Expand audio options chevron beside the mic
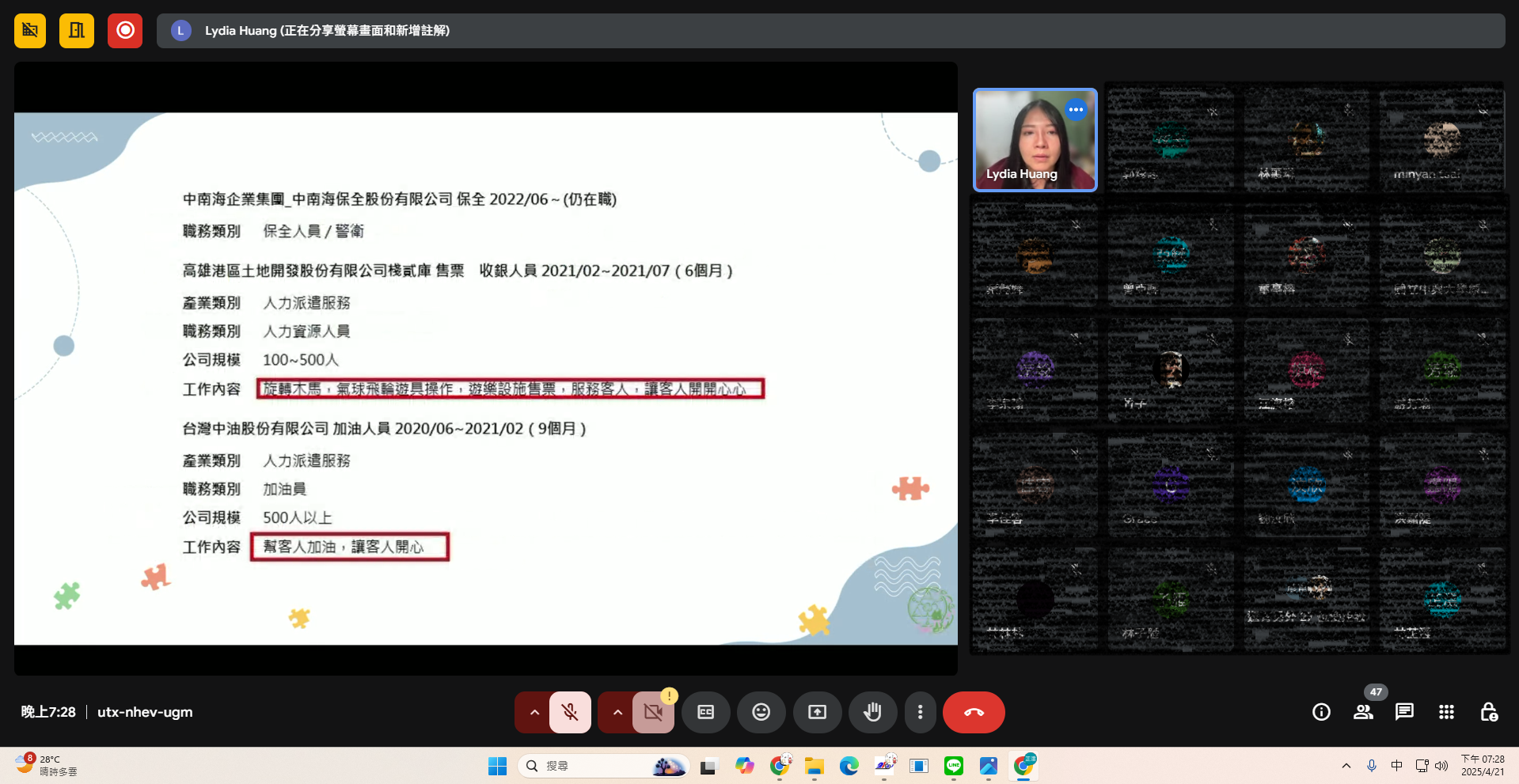The width and height of the screenshot is (1519, 784). [534, 712]
